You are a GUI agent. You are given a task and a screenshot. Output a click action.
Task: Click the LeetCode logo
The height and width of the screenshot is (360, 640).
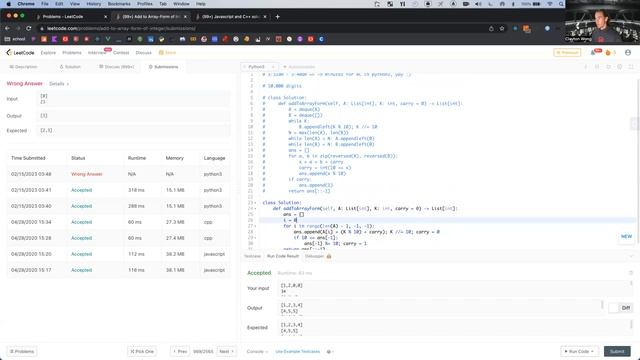point(20,53)
